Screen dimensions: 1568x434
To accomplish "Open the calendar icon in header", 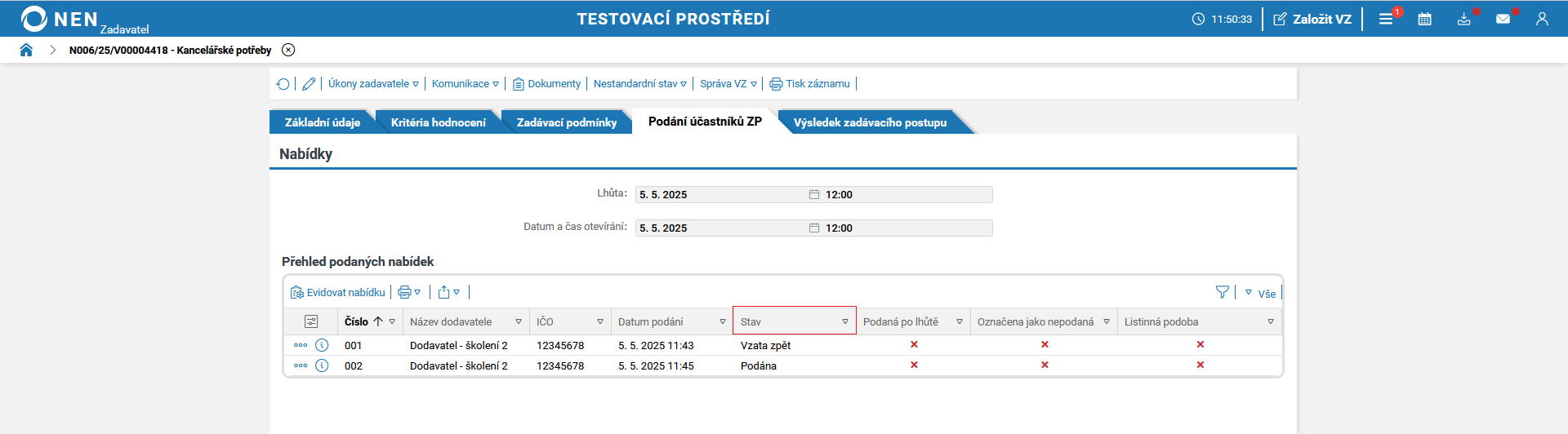I will [1425, 19].
